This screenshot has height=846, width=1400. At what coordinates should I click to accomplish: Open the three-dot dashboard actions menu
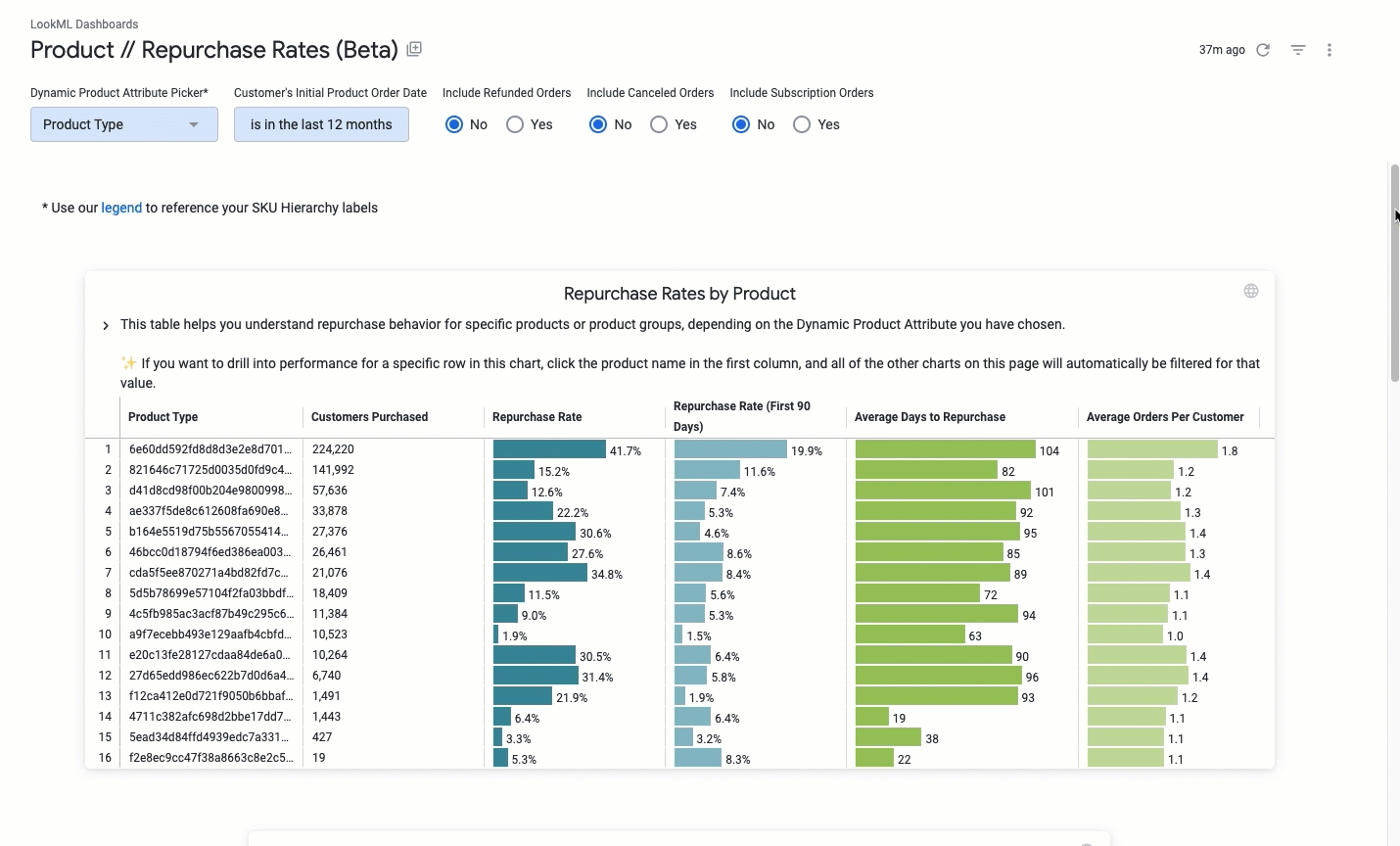point(1330,50)
